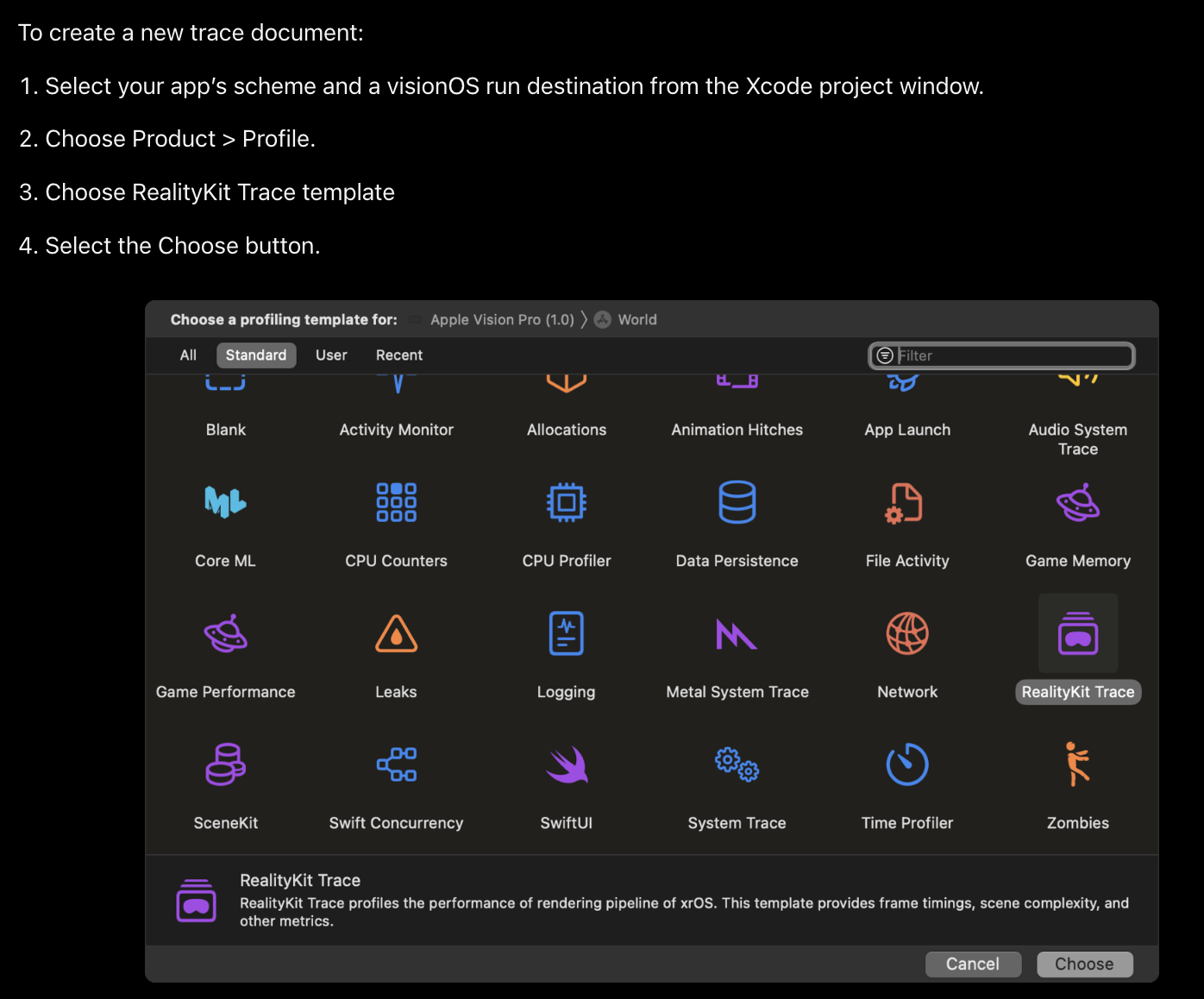Image resolution: width=1204 pixels, height=999 pixels.
Task: Switch to the Standard tab
Action: (x=256, y=355)
